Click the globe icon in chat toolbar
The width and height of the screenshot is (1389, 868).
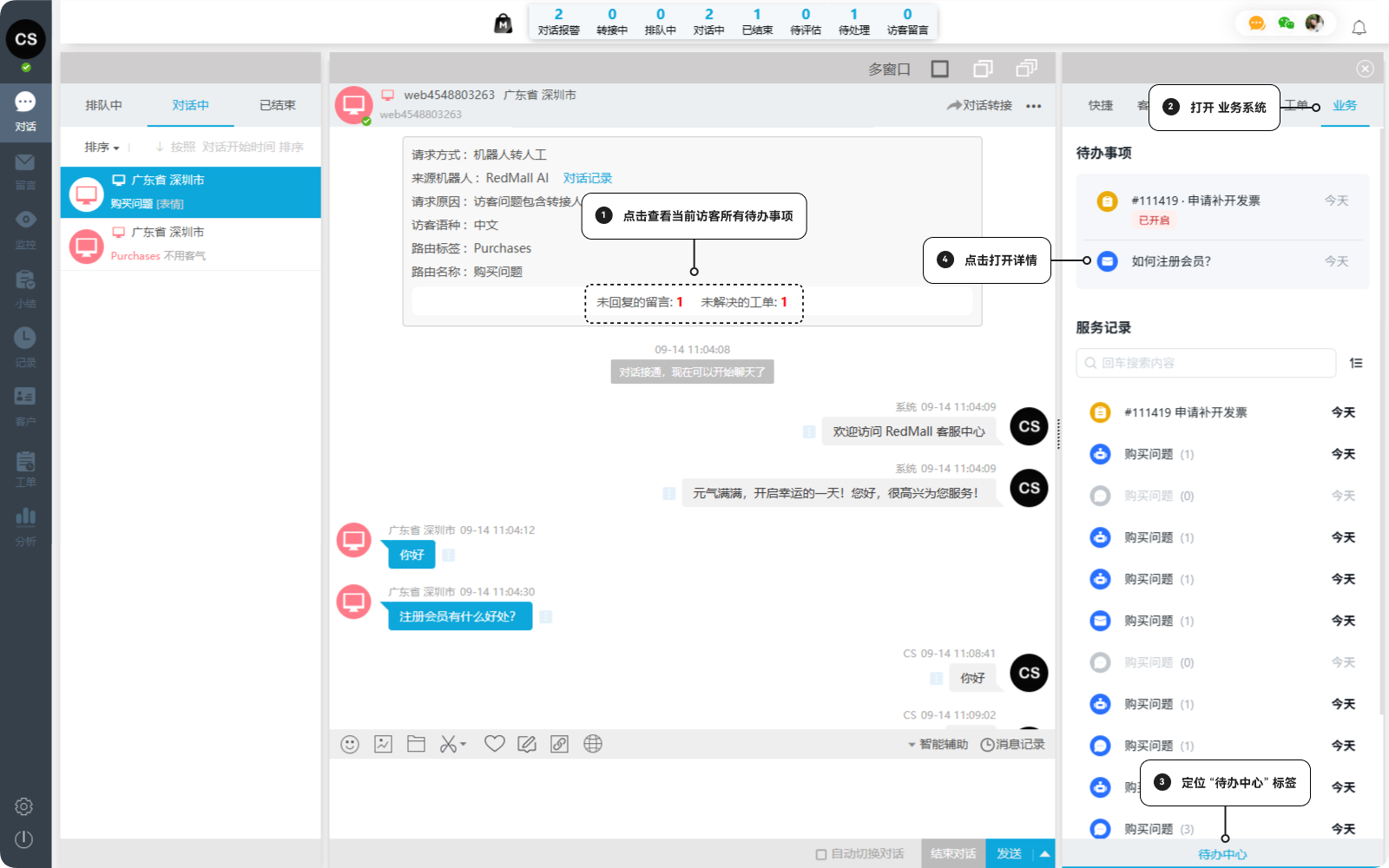(x=593, y=744)
